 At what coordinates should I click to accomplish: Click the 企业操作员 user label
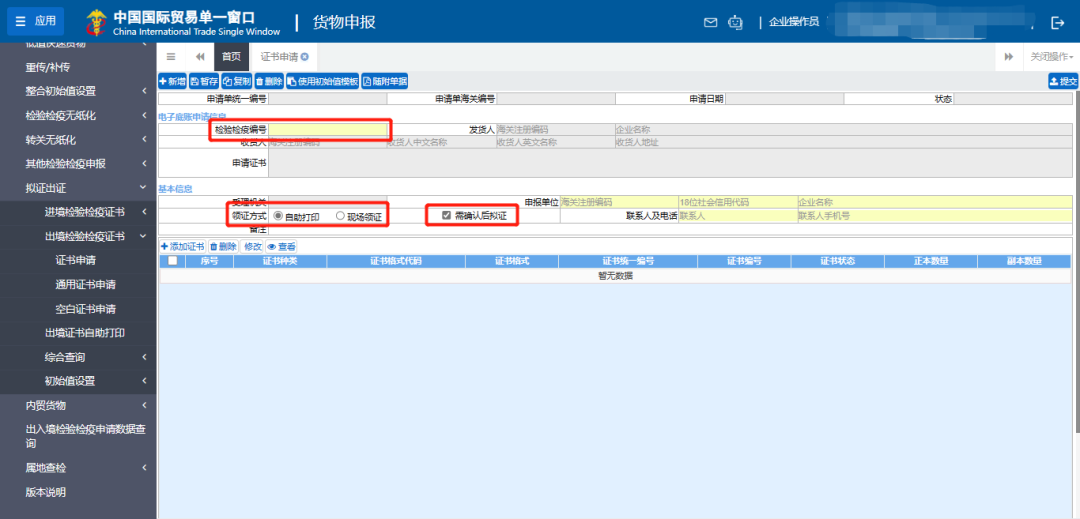(x=793, y=22)
